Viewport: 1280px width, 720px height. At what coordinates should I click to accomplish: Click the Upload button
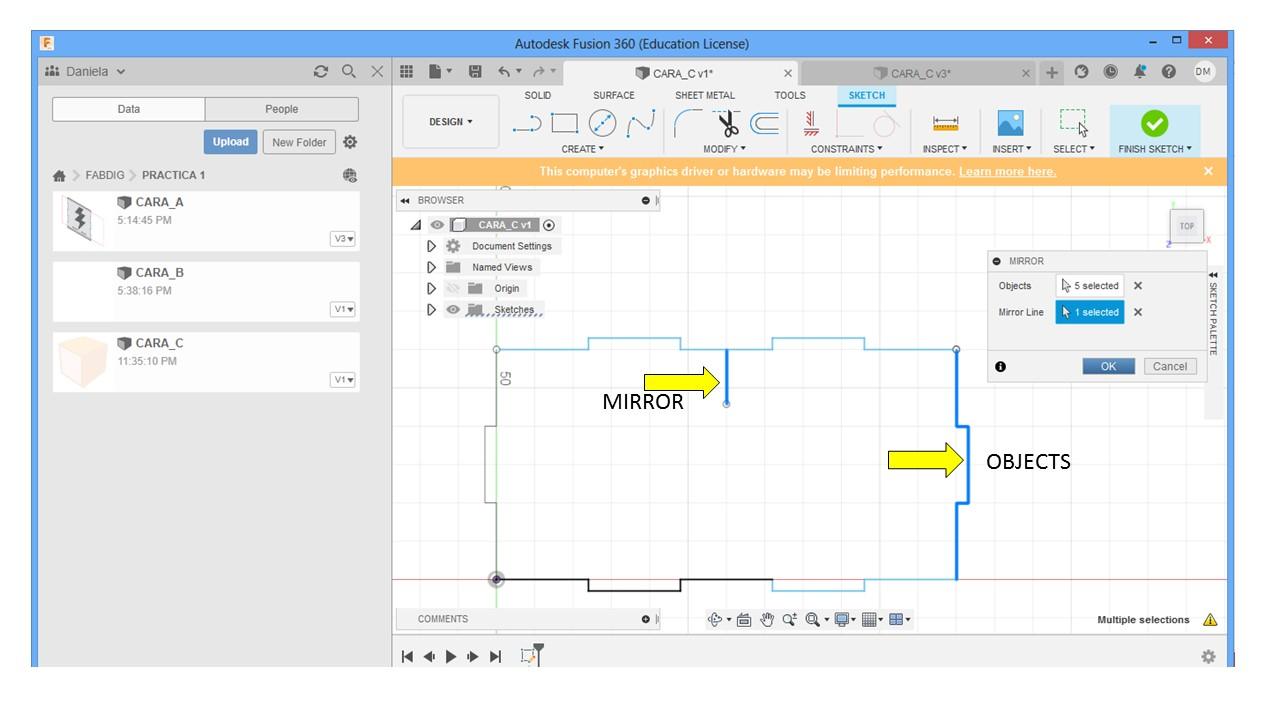[x=230, y=142]
